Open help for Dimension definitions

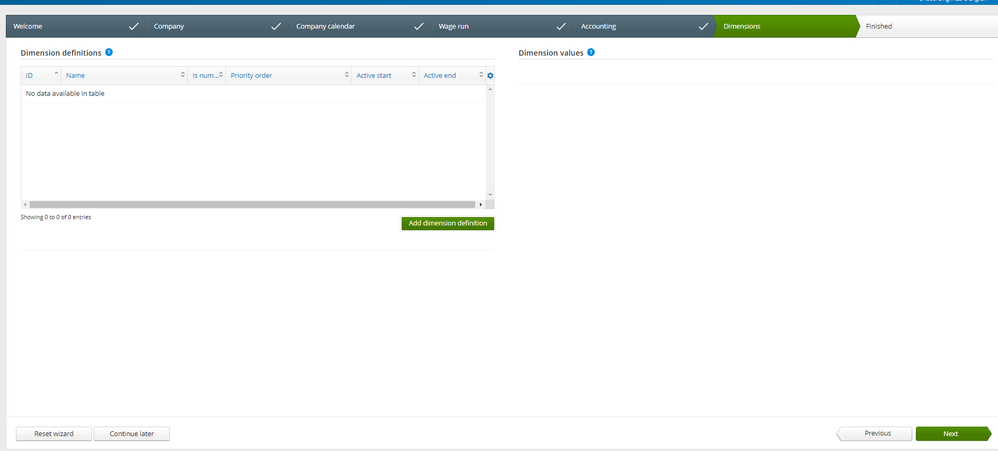(x=109, y=52)
